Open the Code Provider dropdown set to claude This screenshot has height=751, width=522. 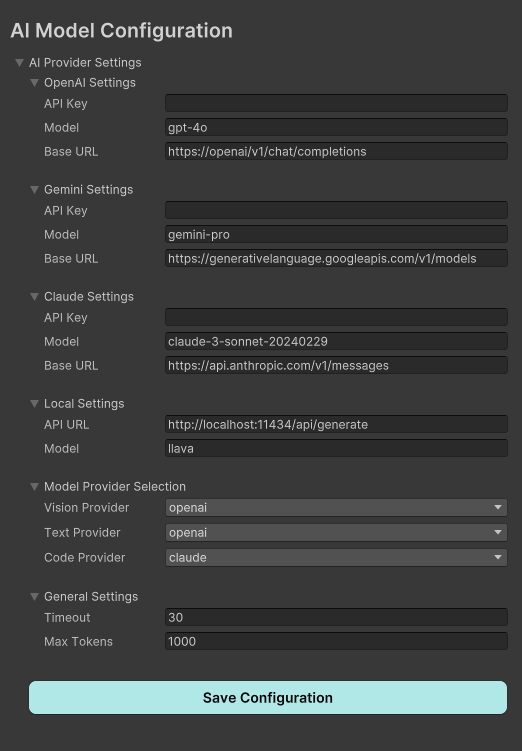336,558
